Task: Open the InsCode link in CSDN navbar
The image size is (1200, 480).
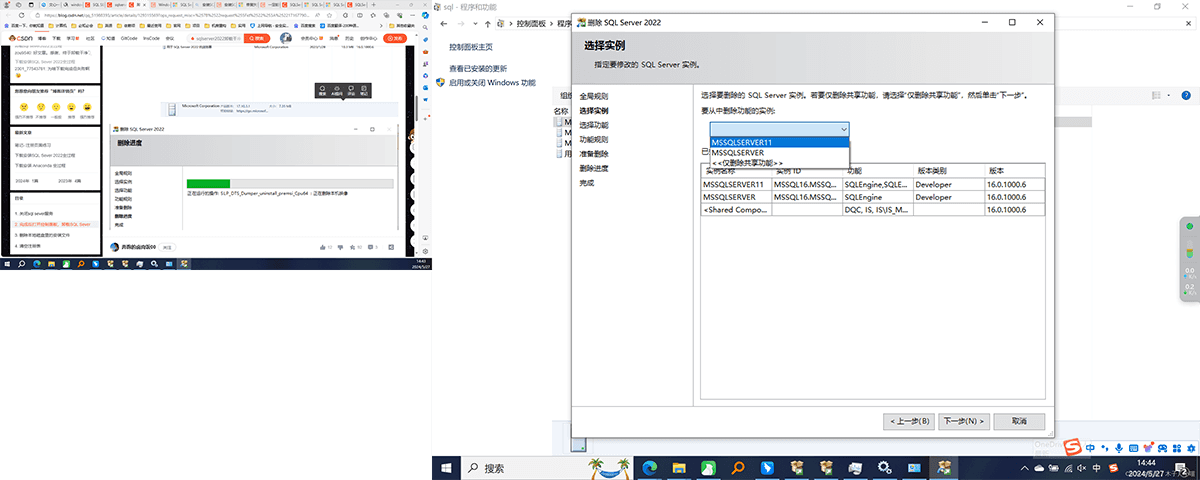Action: pos(151,38)
